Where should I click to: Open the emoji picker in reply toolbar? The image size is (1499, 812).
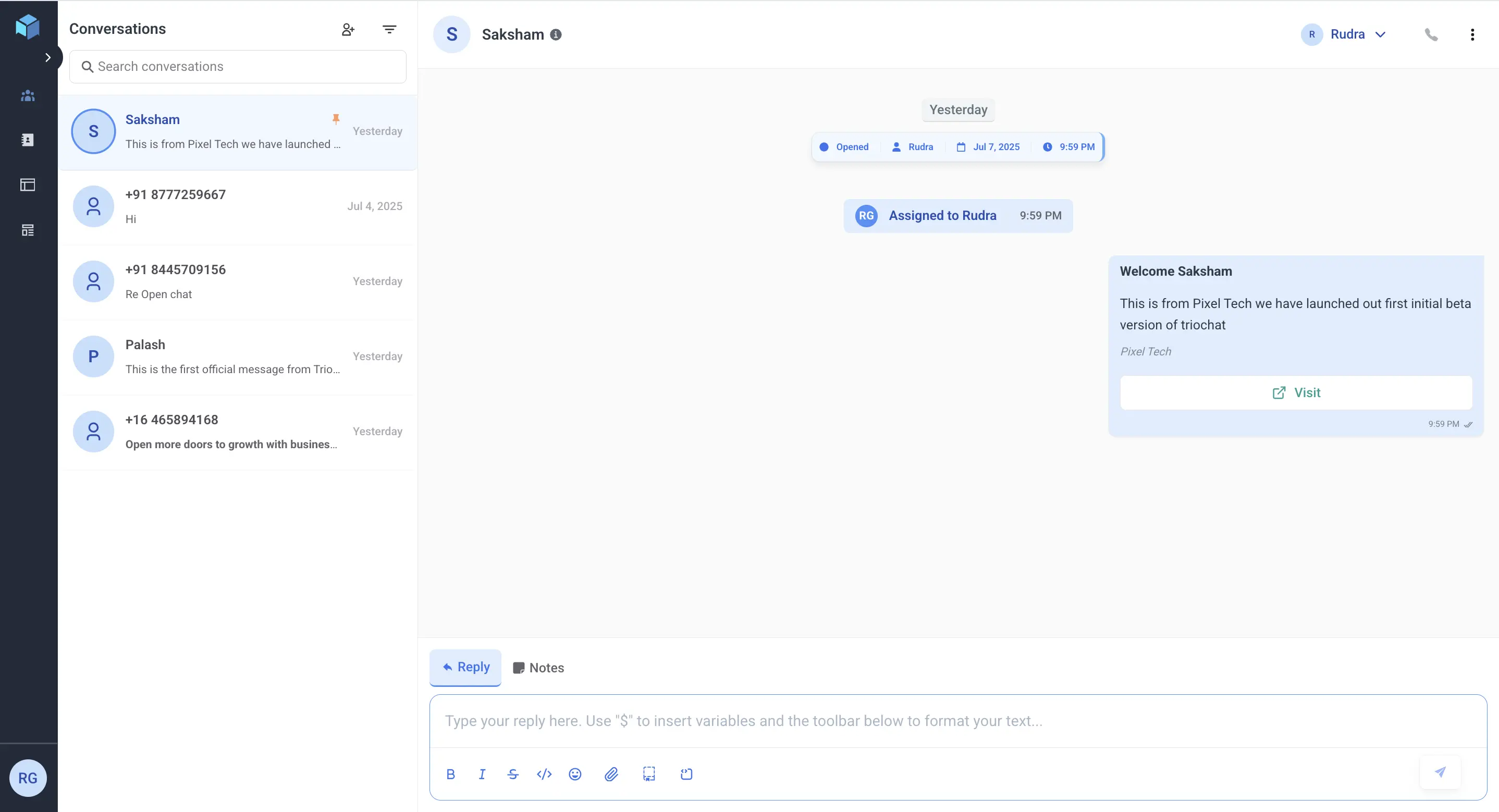[575, 774]
